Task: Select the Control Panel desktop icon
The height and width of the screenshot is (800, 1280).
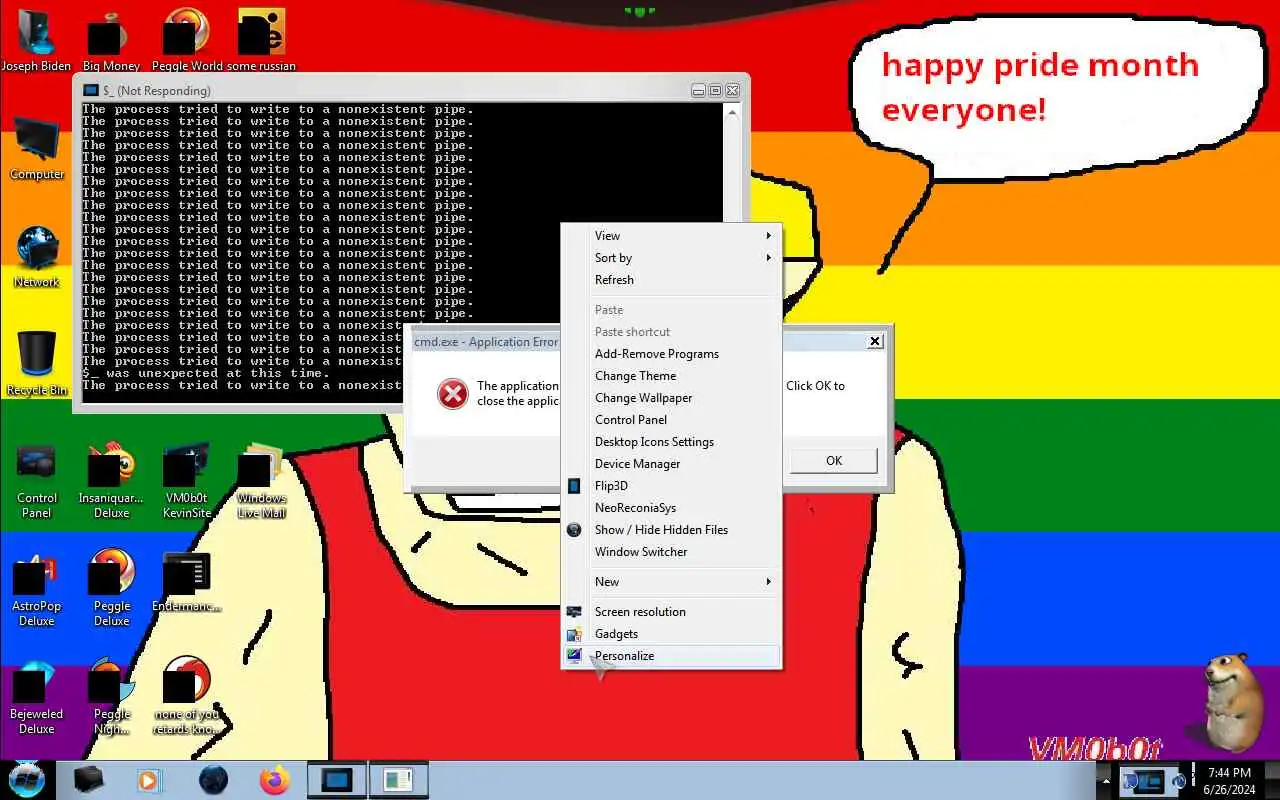Action: (x=37, y=480)
